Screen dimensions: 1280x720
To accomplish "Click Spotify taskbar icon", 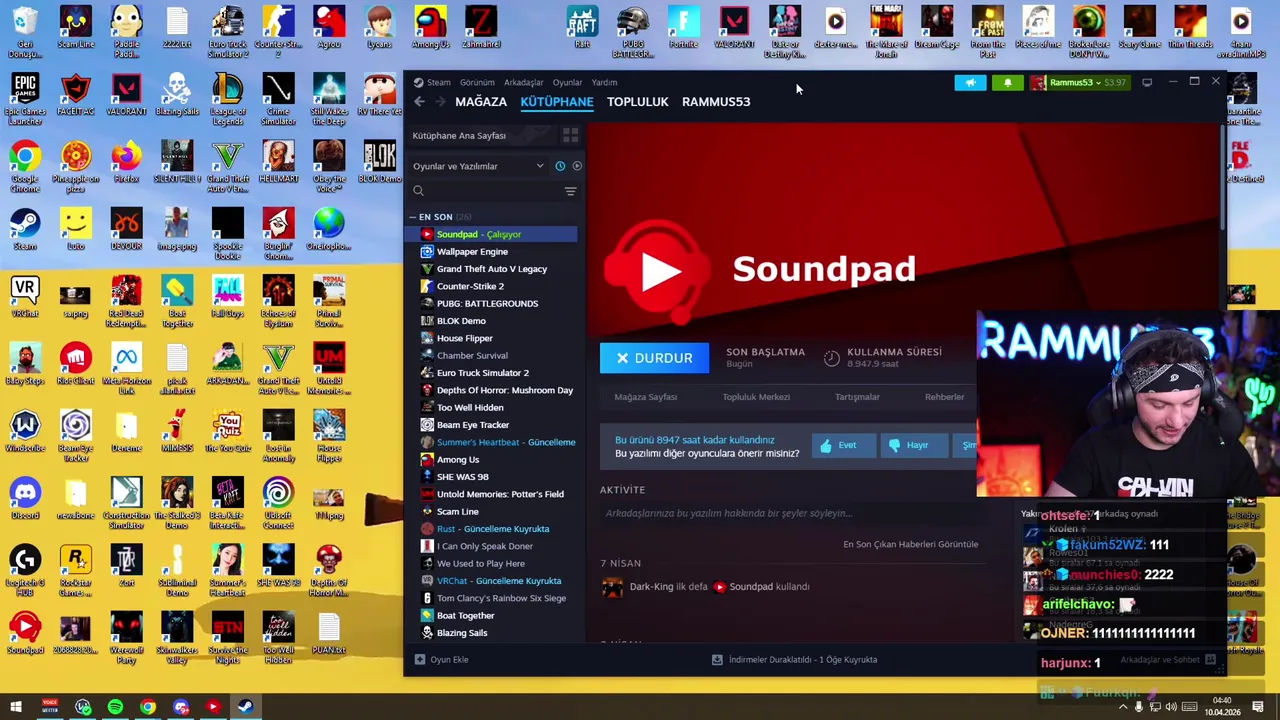I will [115, 707].
